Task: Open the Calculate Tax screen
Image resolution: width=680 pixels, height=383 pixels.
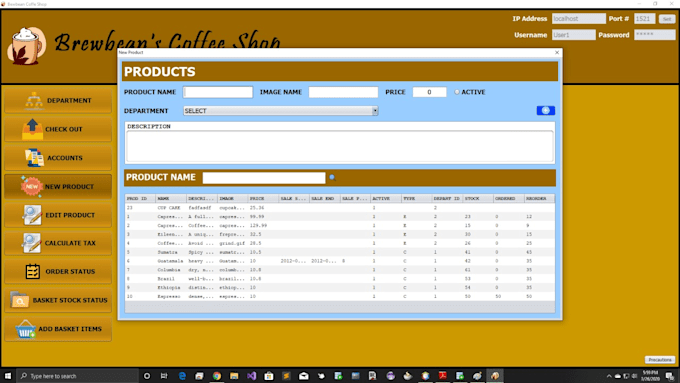Action: 58,243
